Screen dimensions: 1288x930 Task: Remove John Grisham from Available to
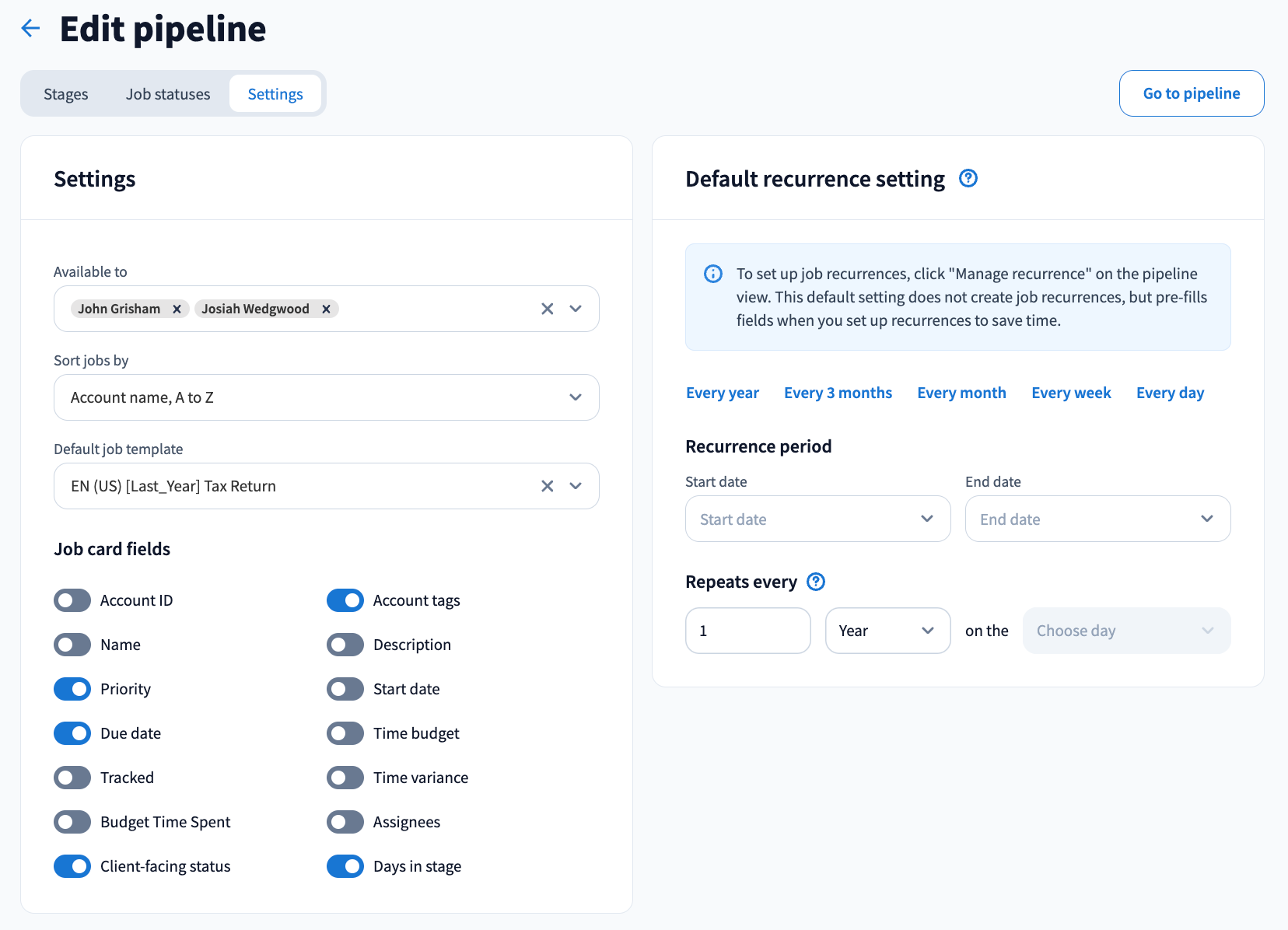[177, 309]
